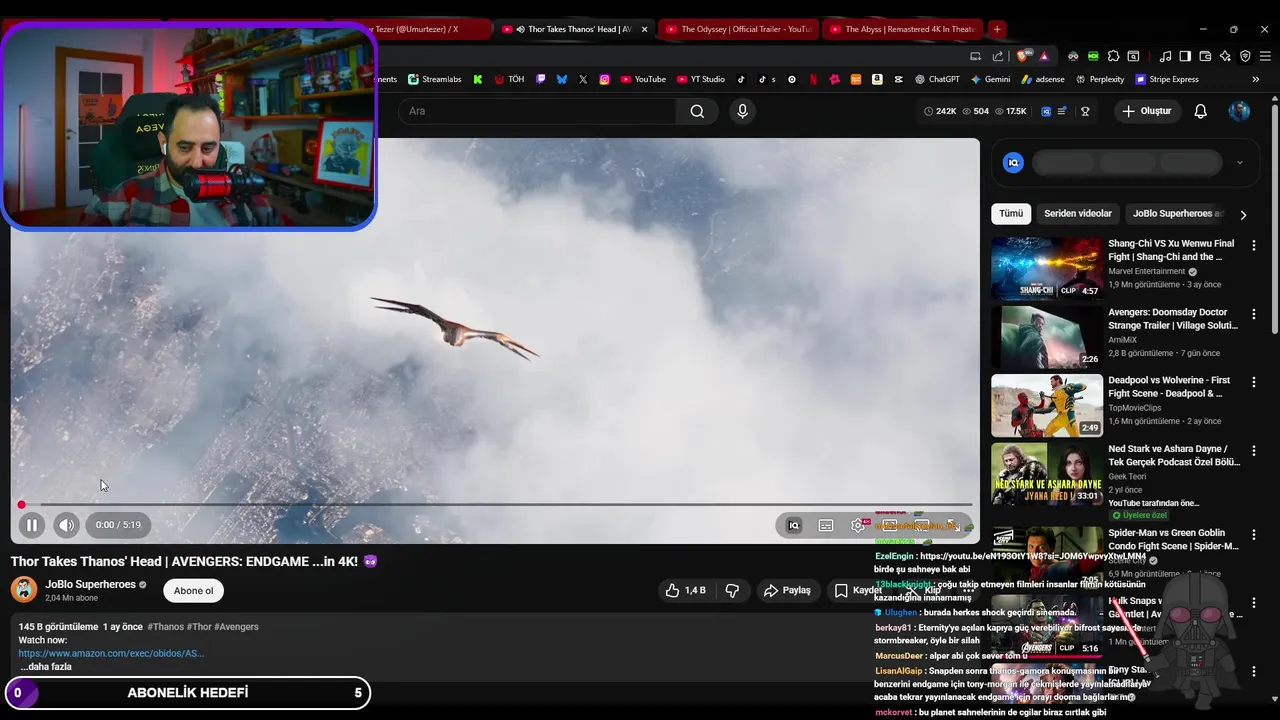Start voice search with the microphone icon
Screen dimensions: 1280x720
tap(742, 111)
